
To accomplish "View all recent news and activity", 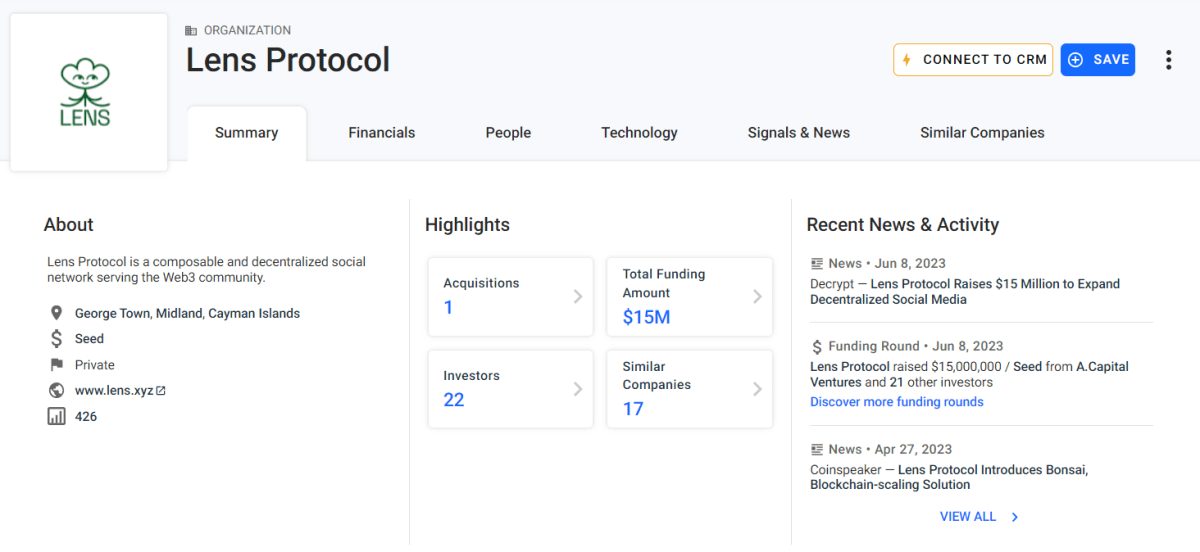I will (x=979, y=517).
